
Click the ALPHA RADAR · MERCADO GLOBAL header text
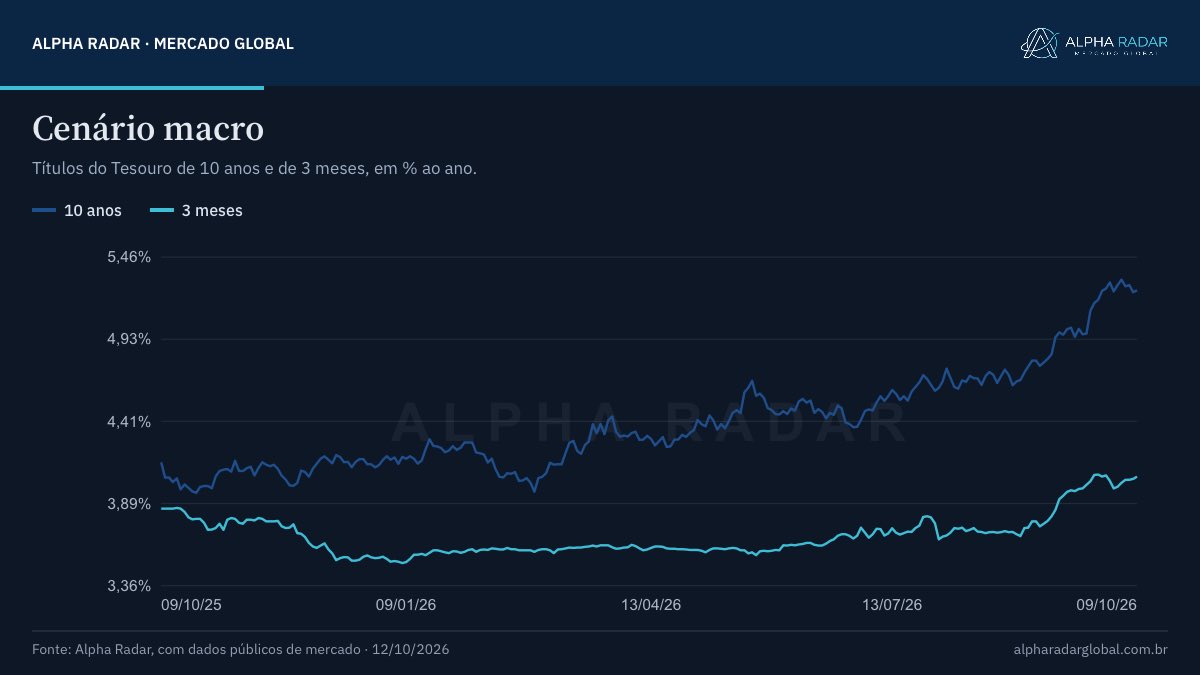click(x=163, y=44)
